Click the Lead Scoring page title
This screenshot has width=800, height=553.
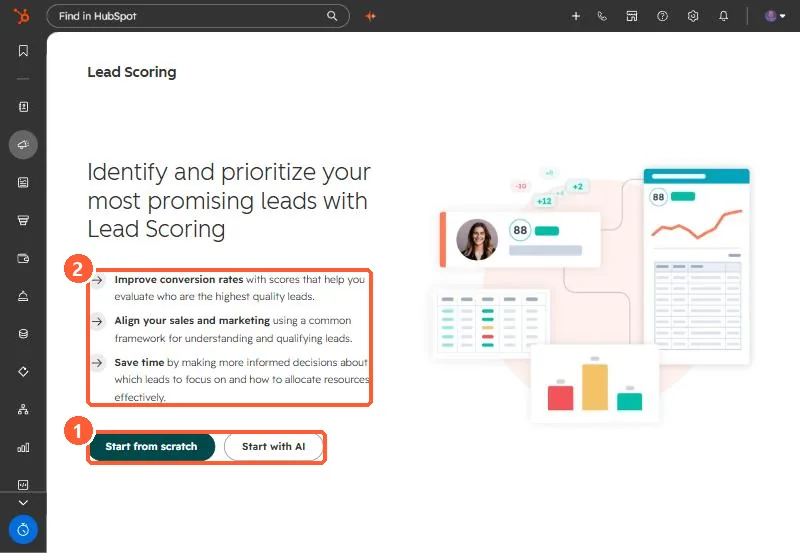point(132,72)
